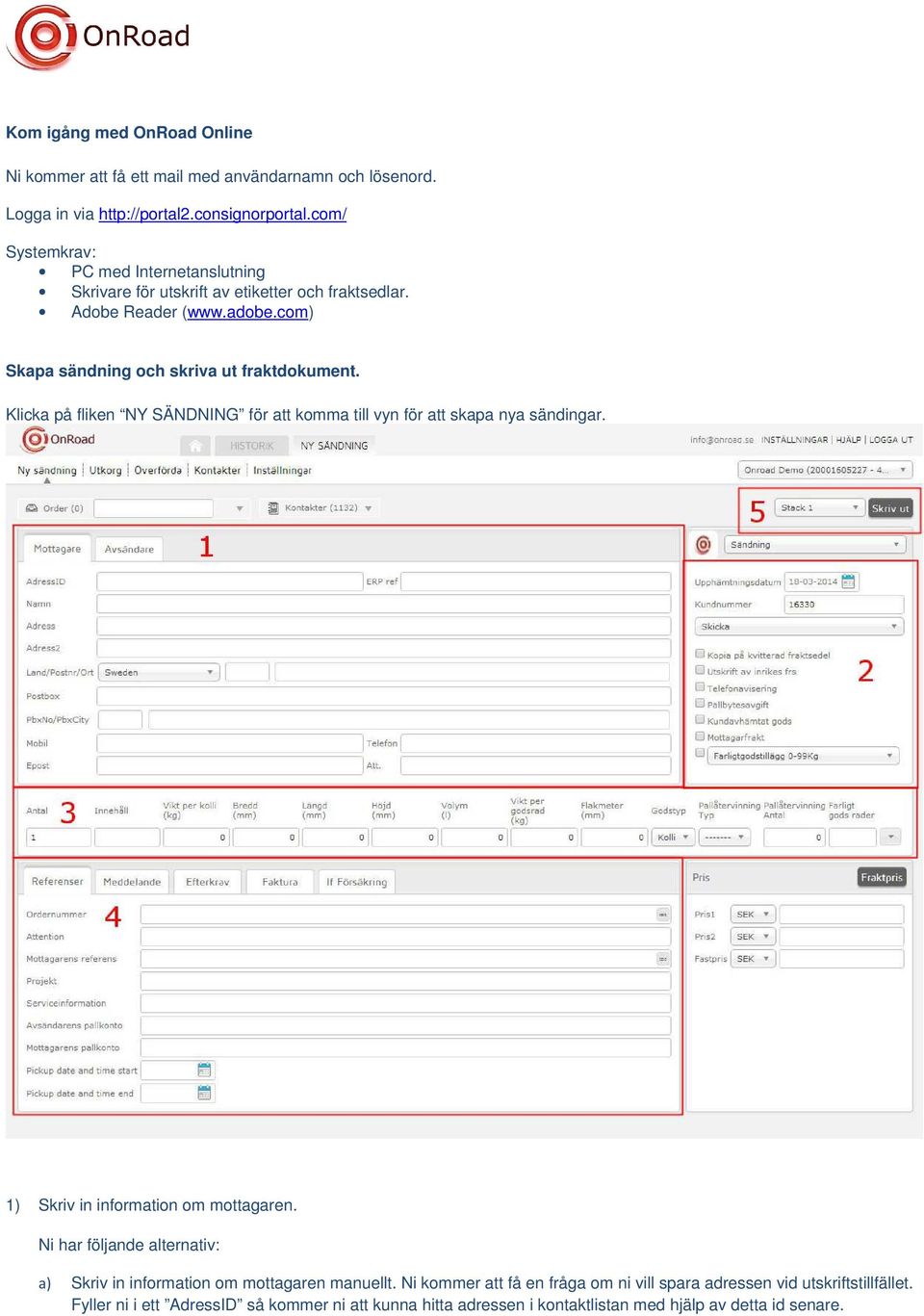Click the Mottagarens referens field's end icon

pyautogui.click(x=663, y=959)
